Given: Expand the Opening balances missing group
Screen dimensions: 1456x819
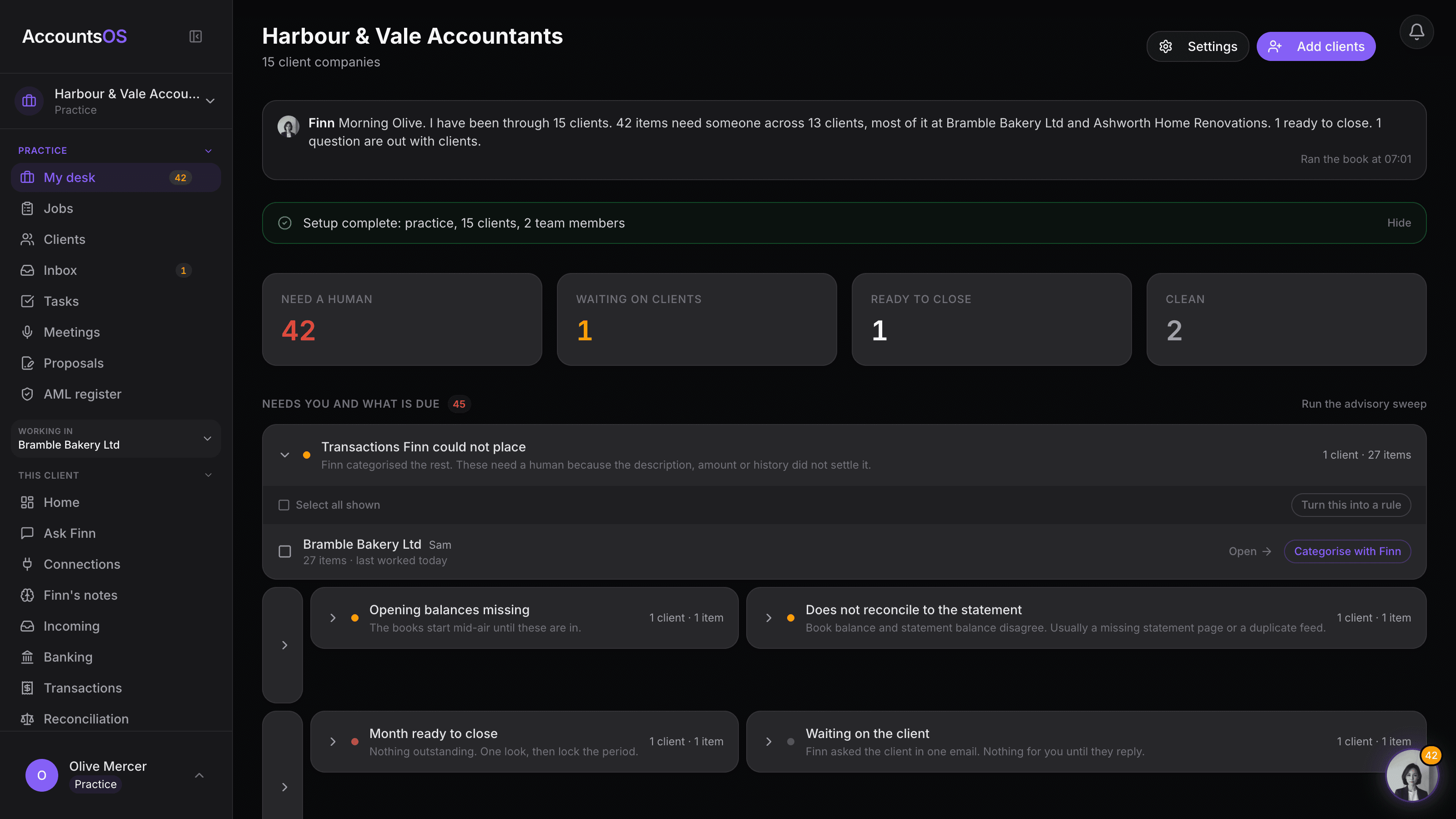Looking at the screenshot, I should 333,618.
